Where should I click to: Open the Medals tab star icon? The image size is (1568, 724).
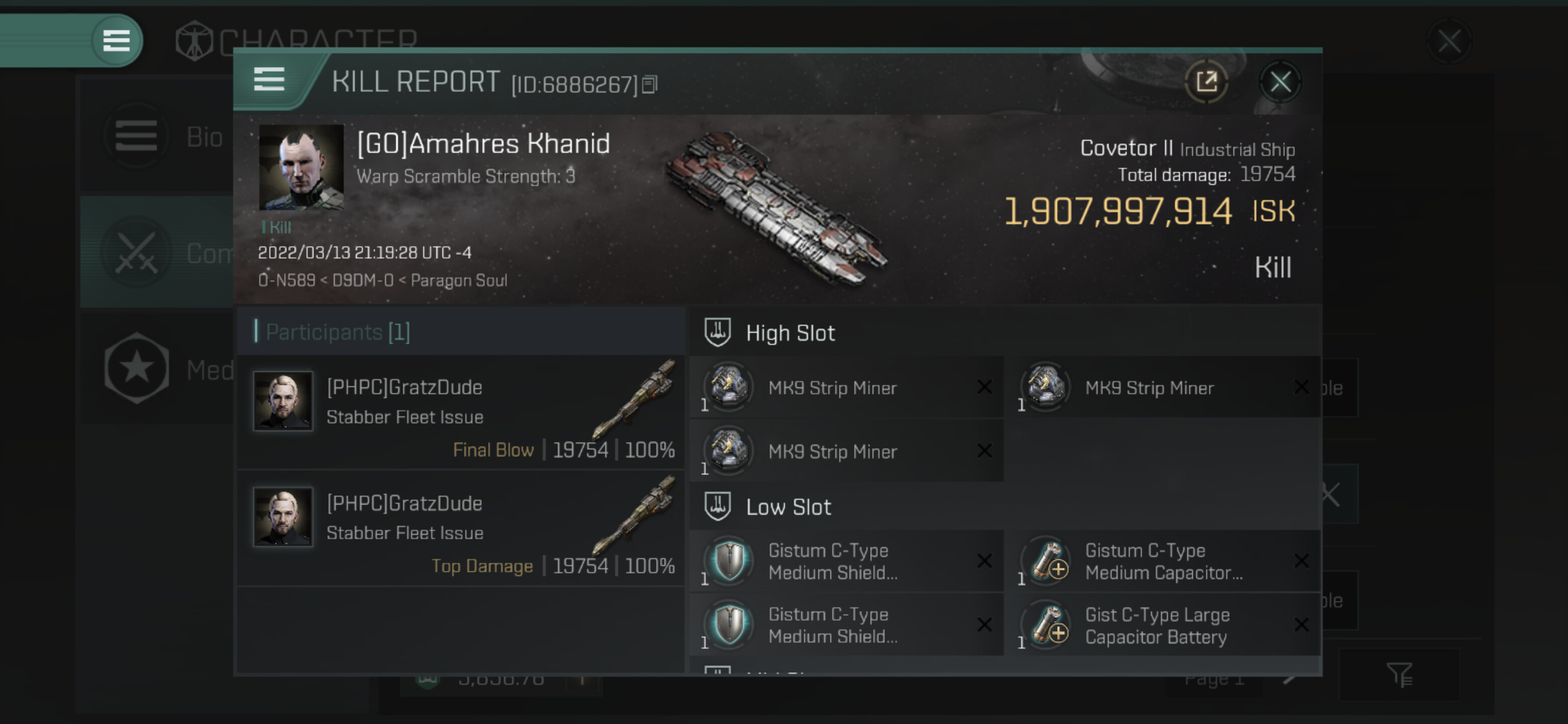[136, 368]
